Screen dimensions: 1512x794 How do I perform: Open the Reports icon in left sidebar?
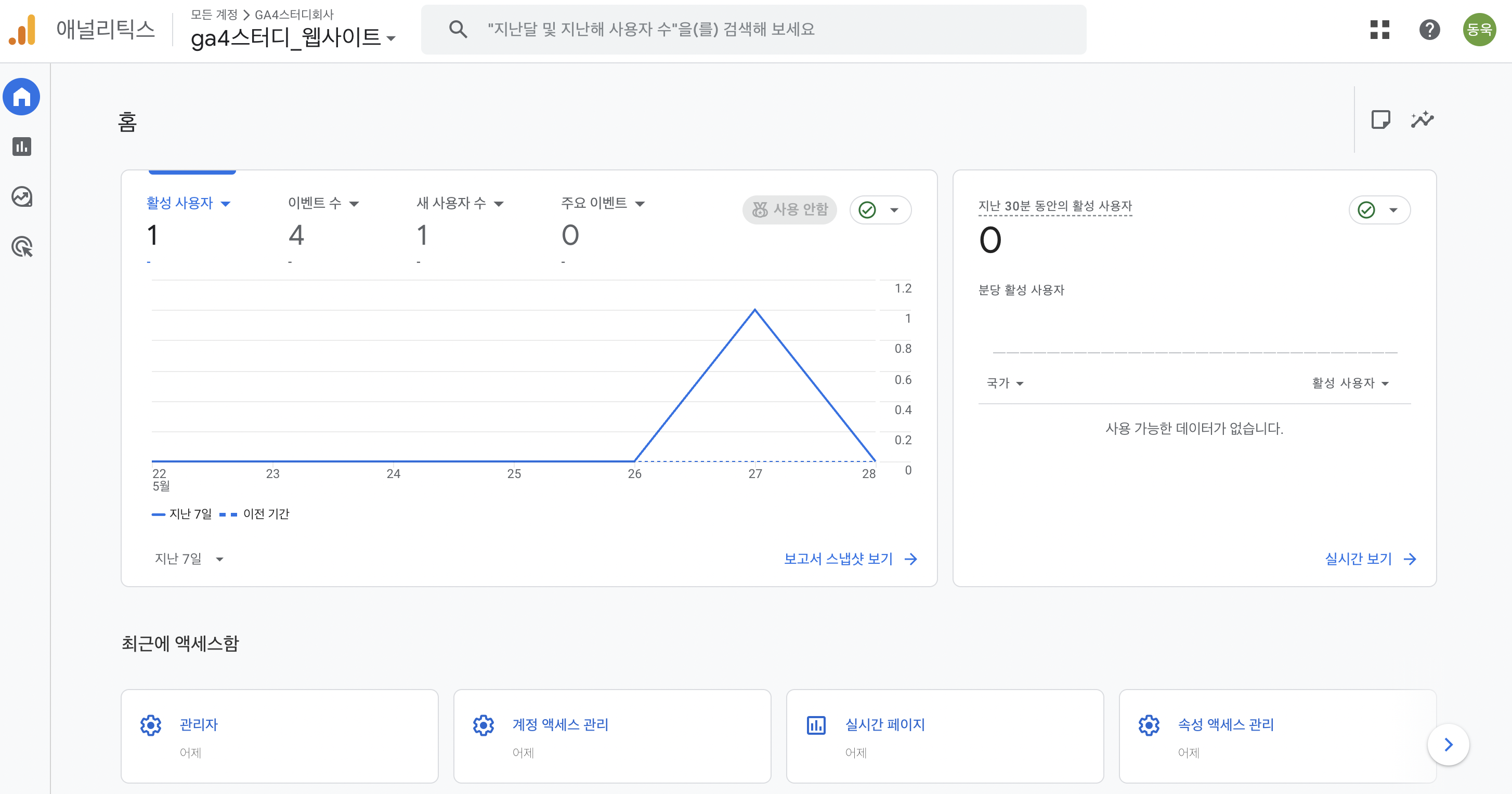[22, 147]
